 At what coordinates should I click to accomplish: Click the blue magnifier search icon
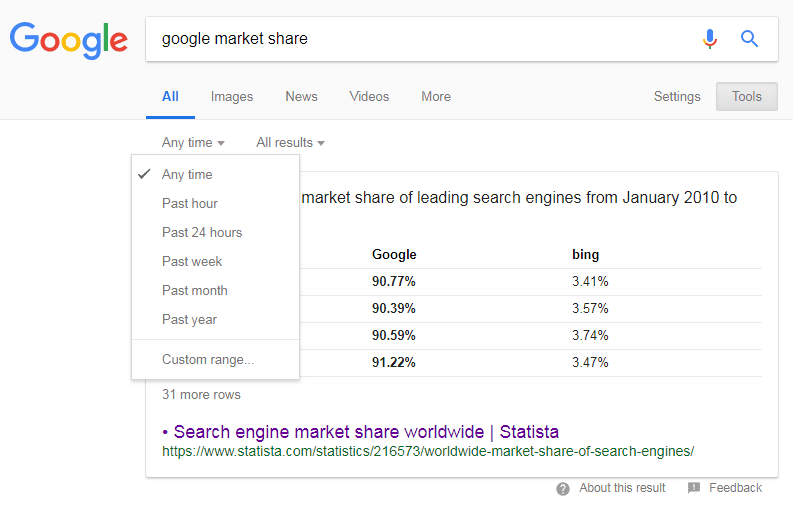click(749, 39)
